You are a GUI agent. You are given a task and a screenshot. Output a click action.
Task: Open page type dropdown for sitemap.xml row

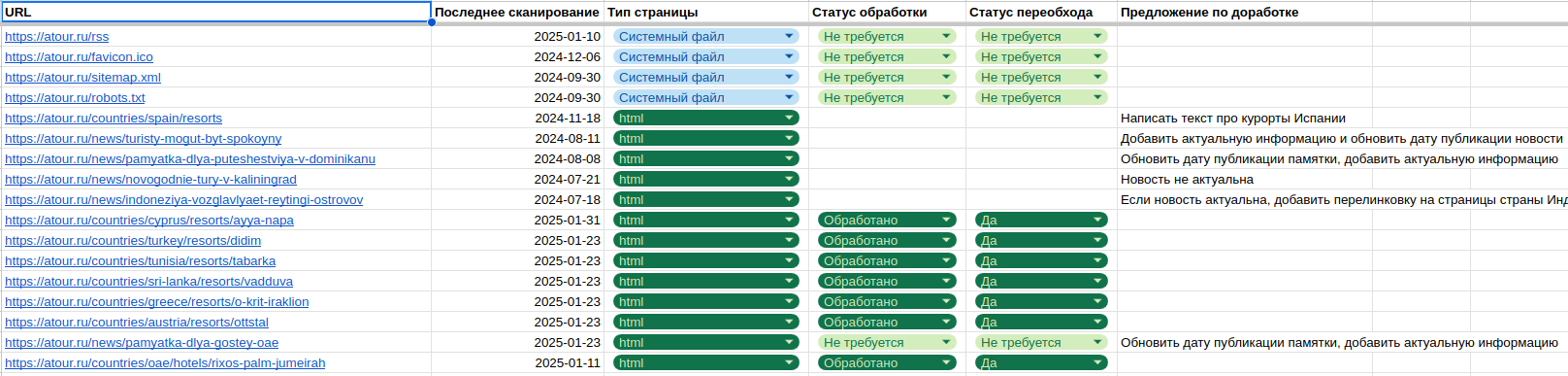point(706,78)
